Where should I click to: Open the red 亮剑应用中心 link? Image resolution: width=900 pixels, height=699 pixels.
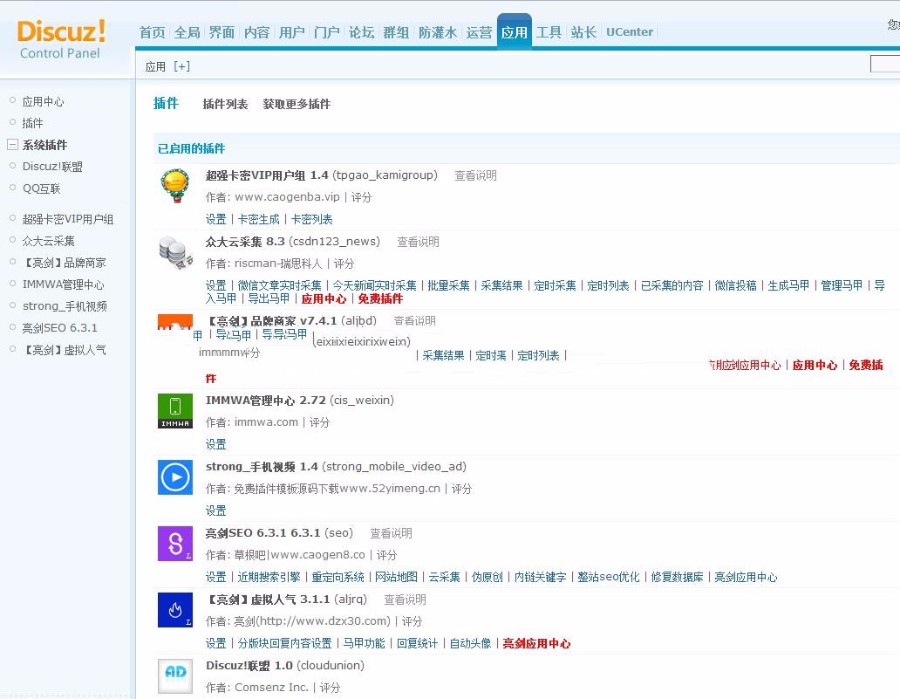(534, 644)
